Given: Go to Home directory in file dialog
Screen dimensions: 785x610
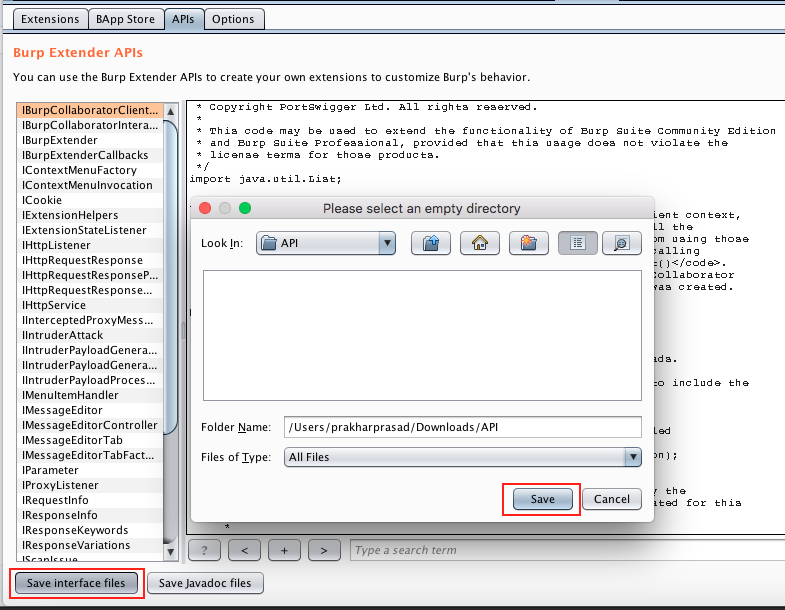Looking at the screenshot, I should point(480,243).
